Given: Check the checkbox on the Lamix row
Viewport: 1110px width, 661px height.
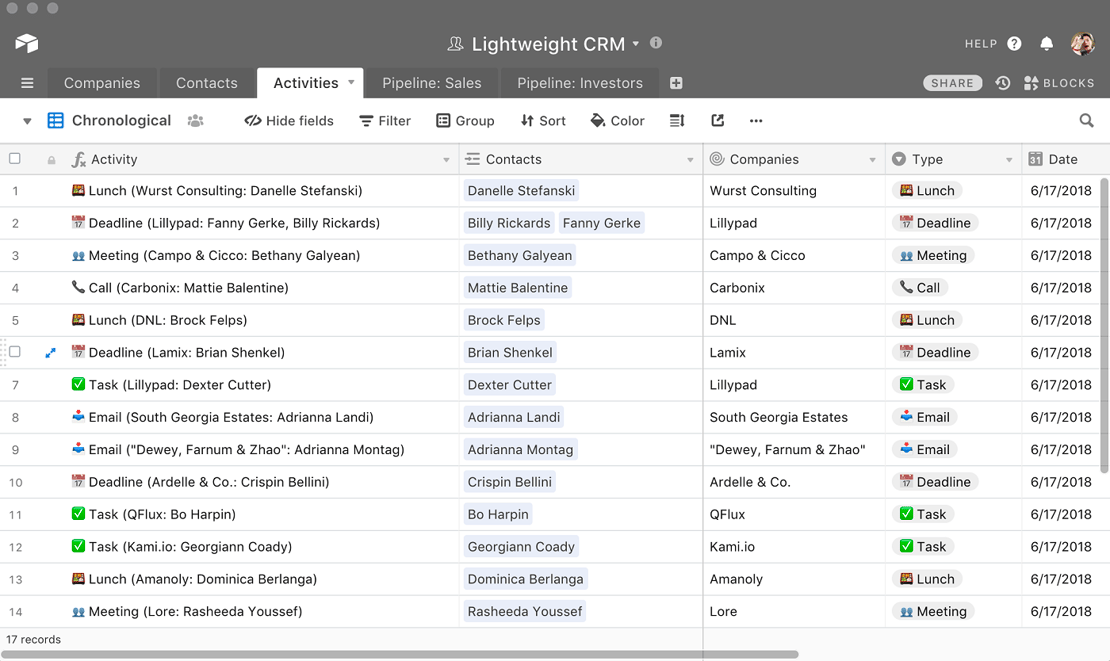Looking at the screenshot, I should coord(14,352).
